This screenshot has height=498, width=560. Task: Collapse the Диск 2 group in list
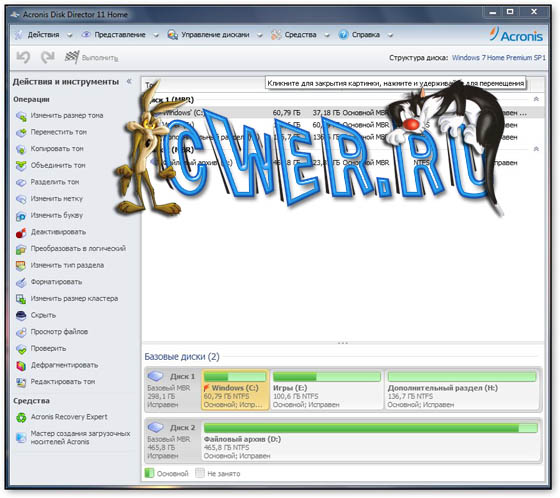tap(536, 149)
